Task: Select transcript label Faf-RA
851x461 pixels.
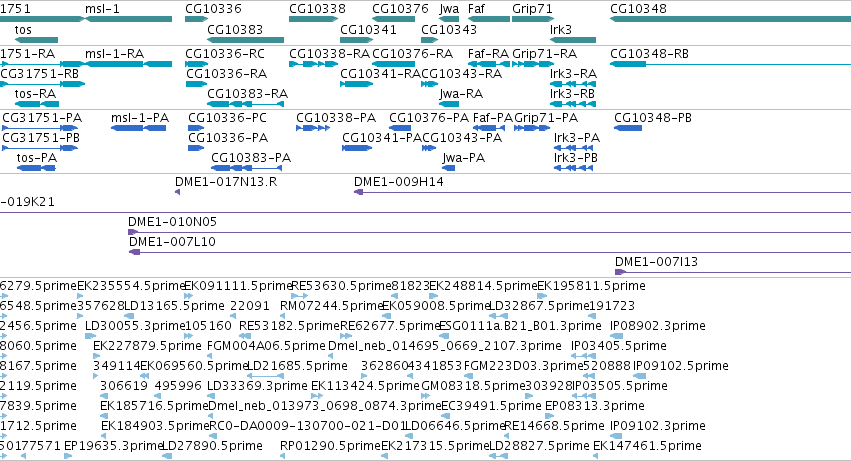Action: 488,54
